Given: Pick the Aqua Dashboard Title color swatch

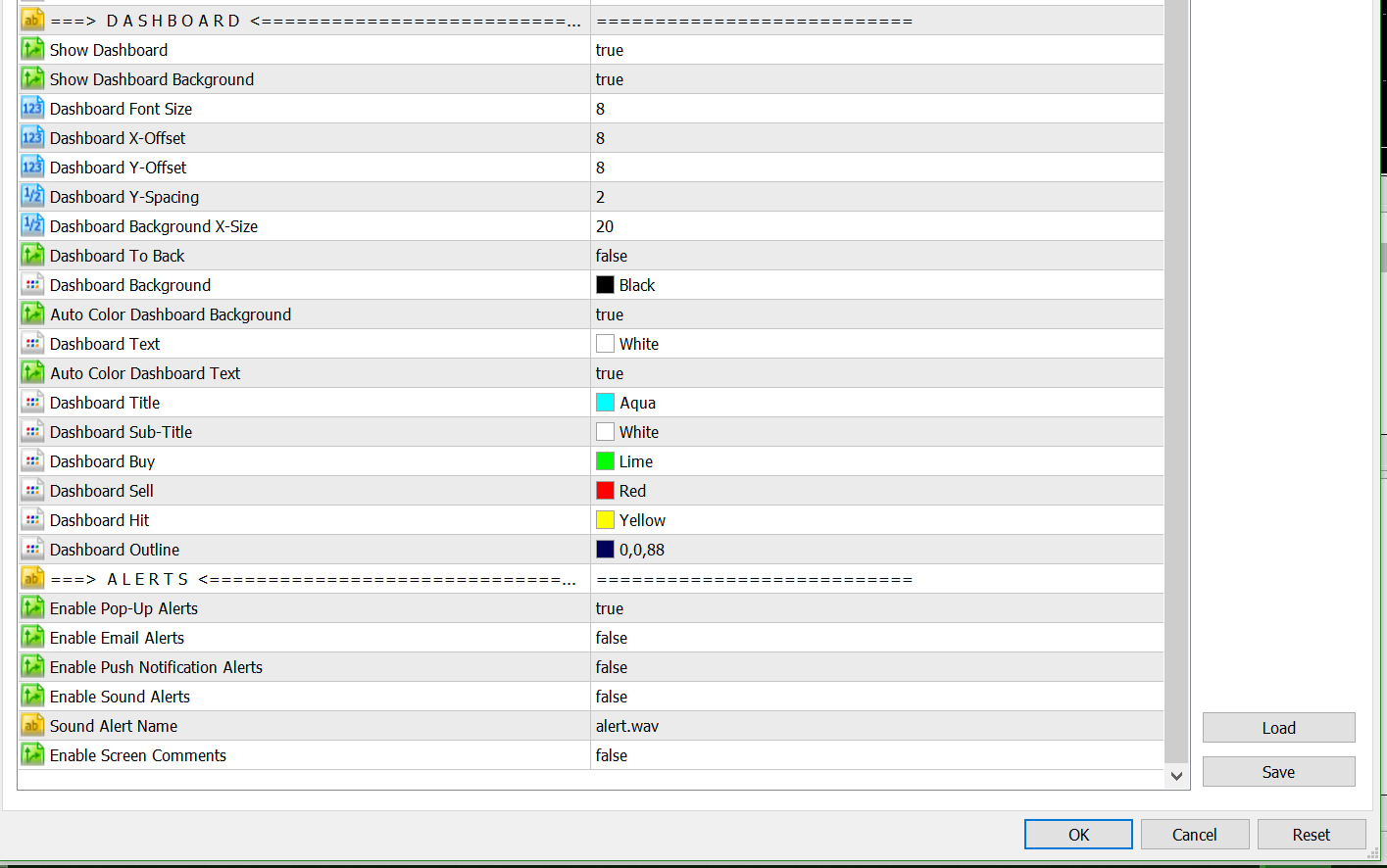Looking at the screenshot, I should tap(606, 403).
